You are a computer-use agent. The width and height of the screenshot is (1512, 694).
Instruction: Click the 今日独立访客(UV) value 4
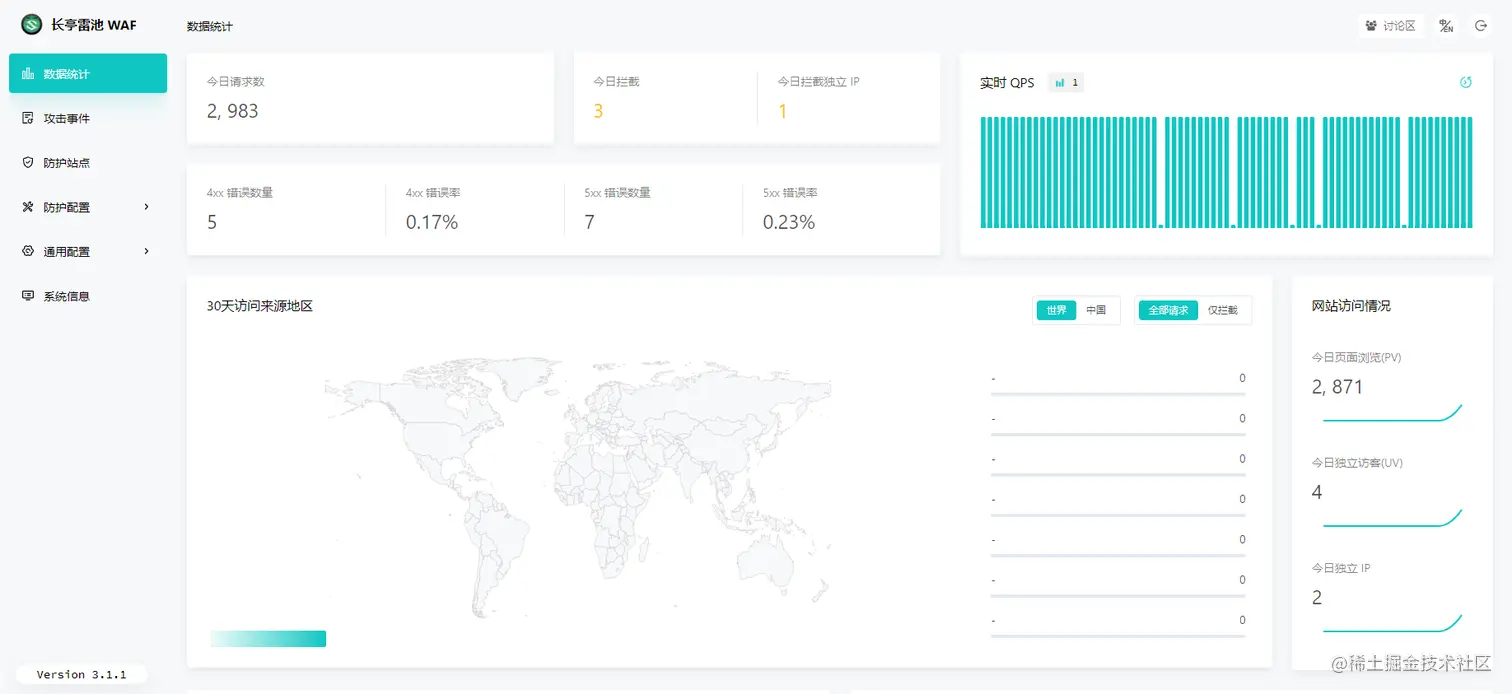point(1317,492)
